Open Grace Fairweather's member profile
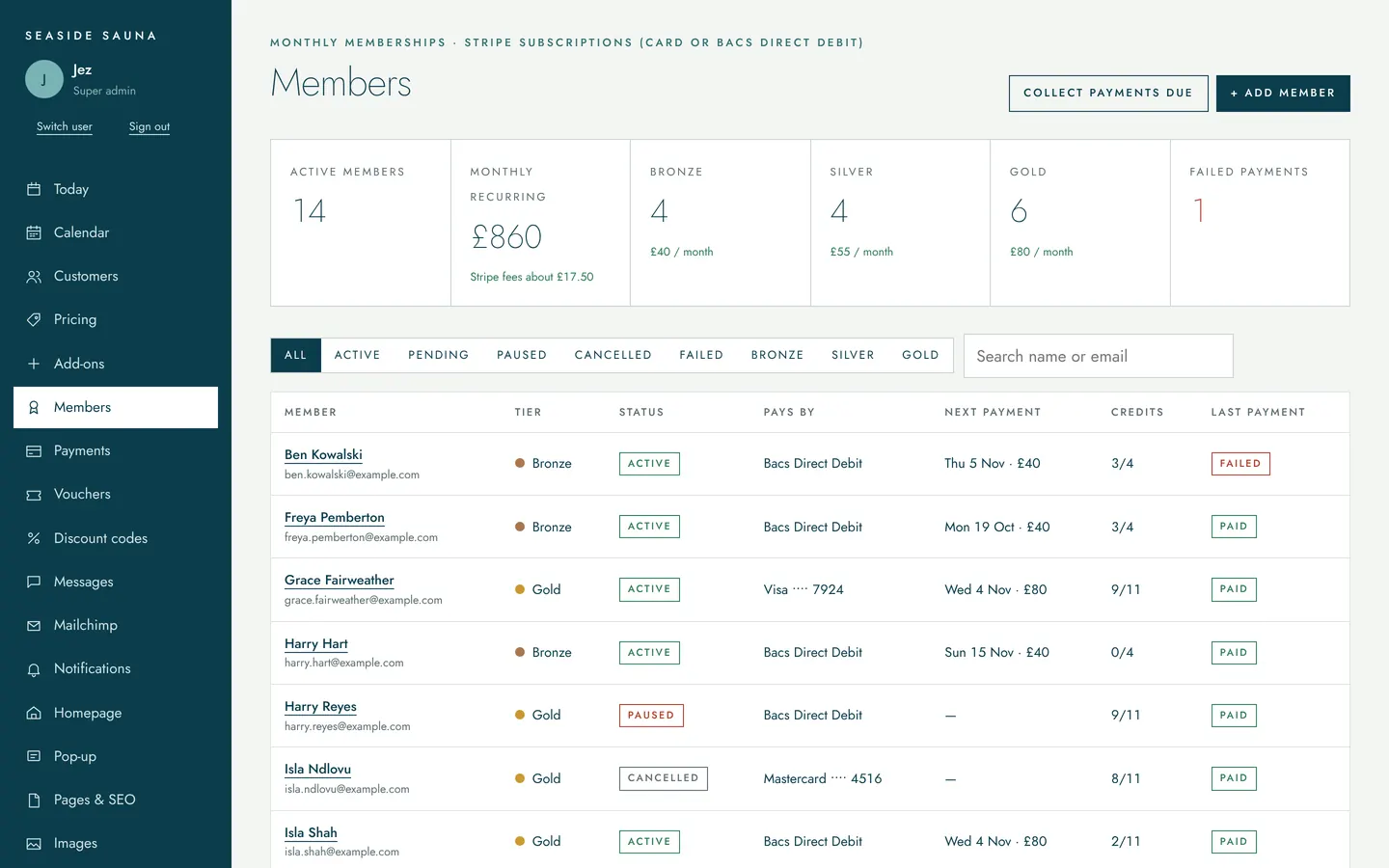Viewport: 1389px width, 868px height. [x=340, y=581]
